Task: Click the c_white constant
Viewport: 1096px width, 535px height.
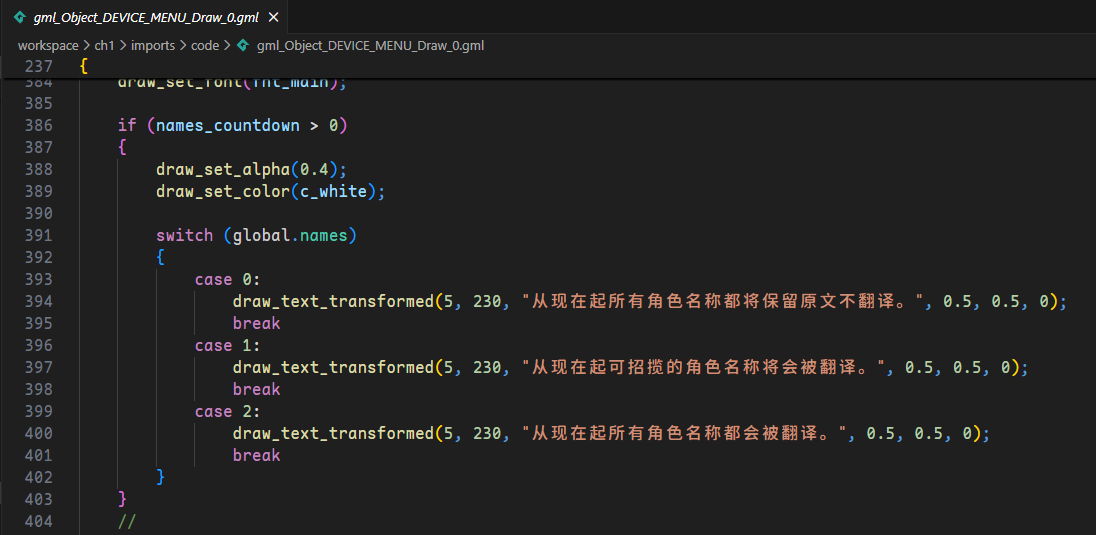Action: coord(333,192)
